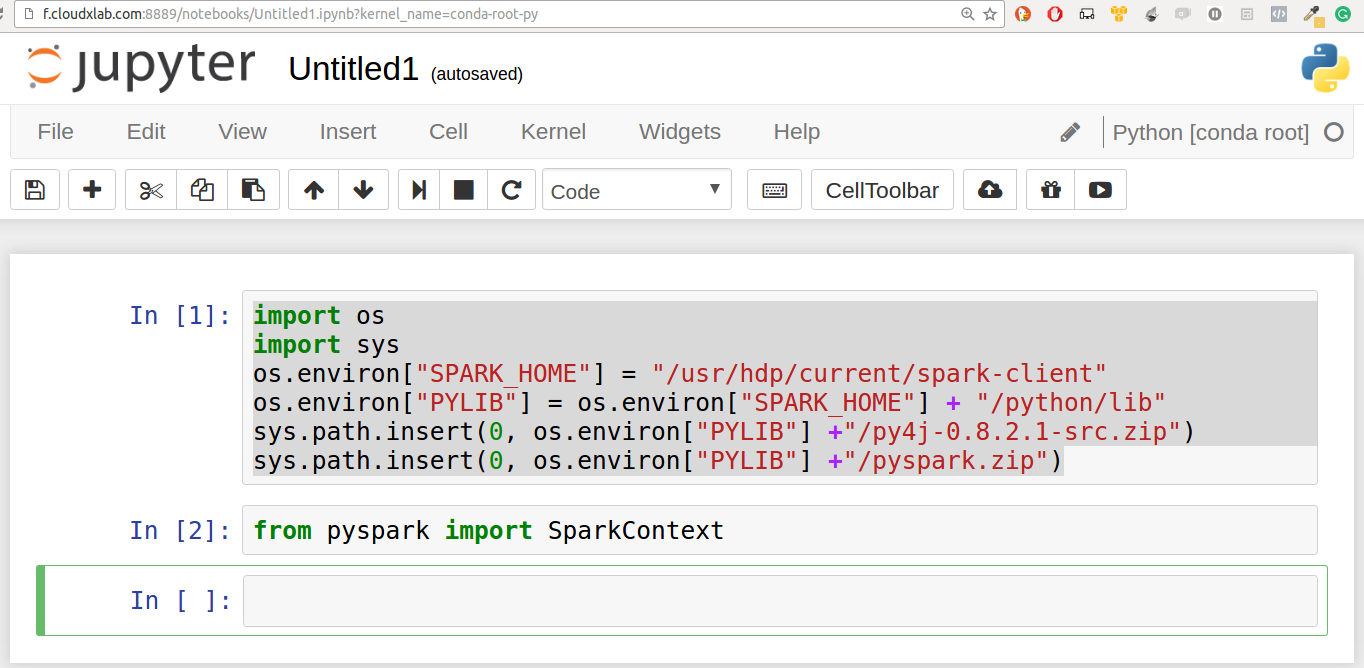Click the Jupyter logo
Viewport: 1364px width, 668px height.
pyautogui.click(x=140, y=67)
